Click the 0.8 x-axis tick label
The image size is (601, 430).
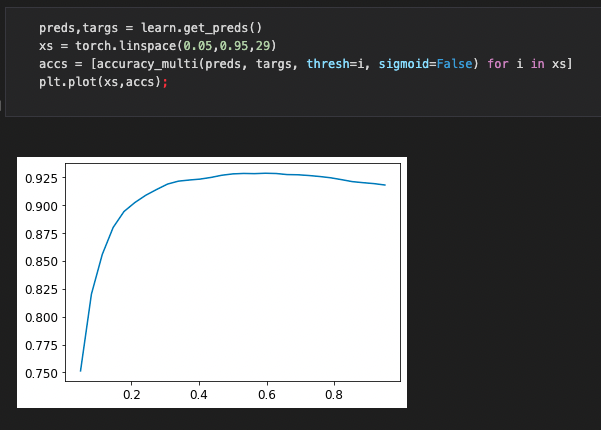coord(334,395)
